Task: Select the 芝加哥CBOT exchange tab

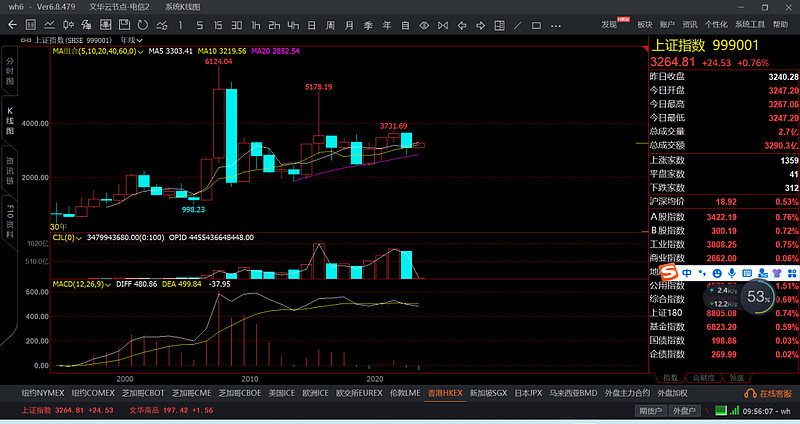Action: [143, 393]
